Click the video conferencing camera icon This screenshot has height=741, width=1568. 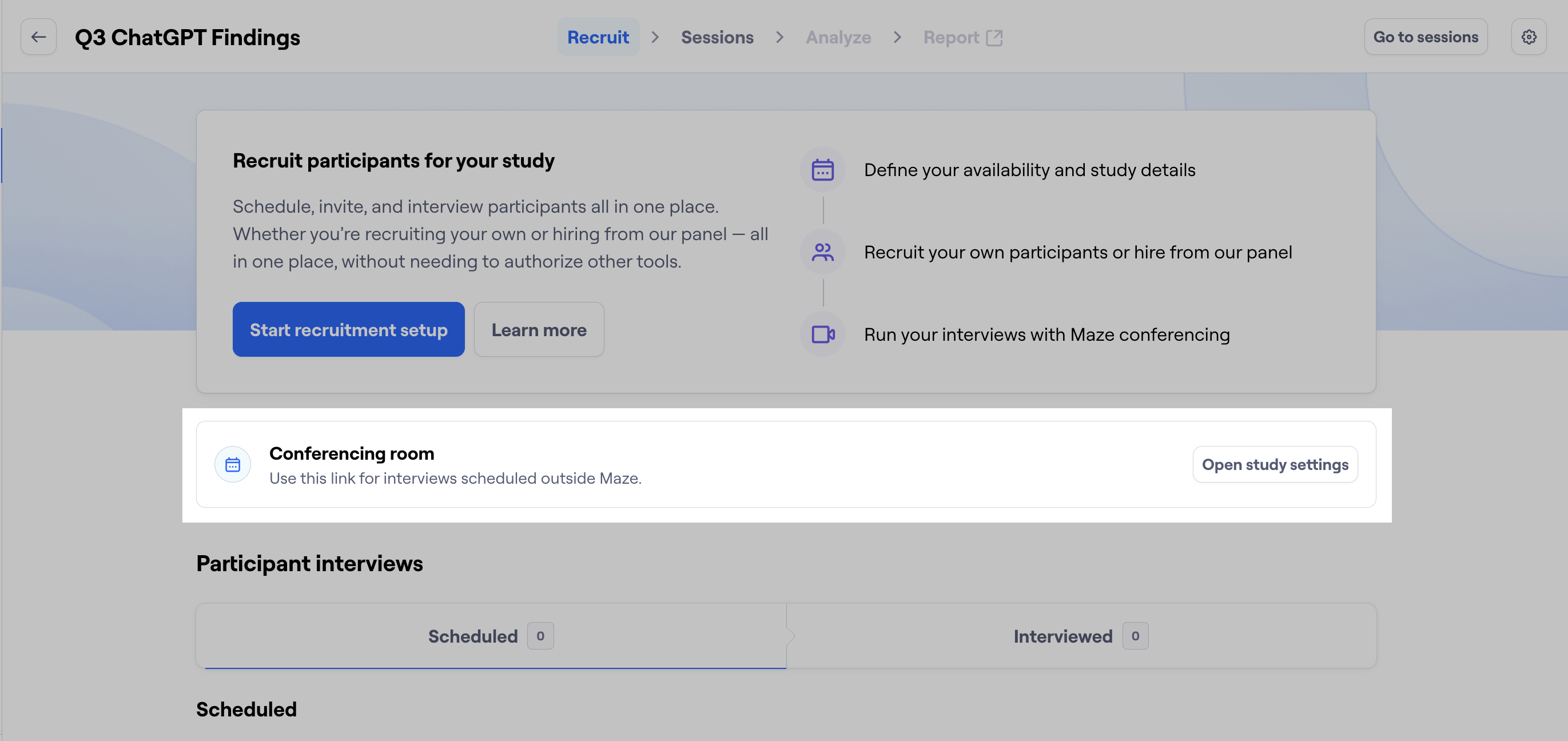coord(822,334)
